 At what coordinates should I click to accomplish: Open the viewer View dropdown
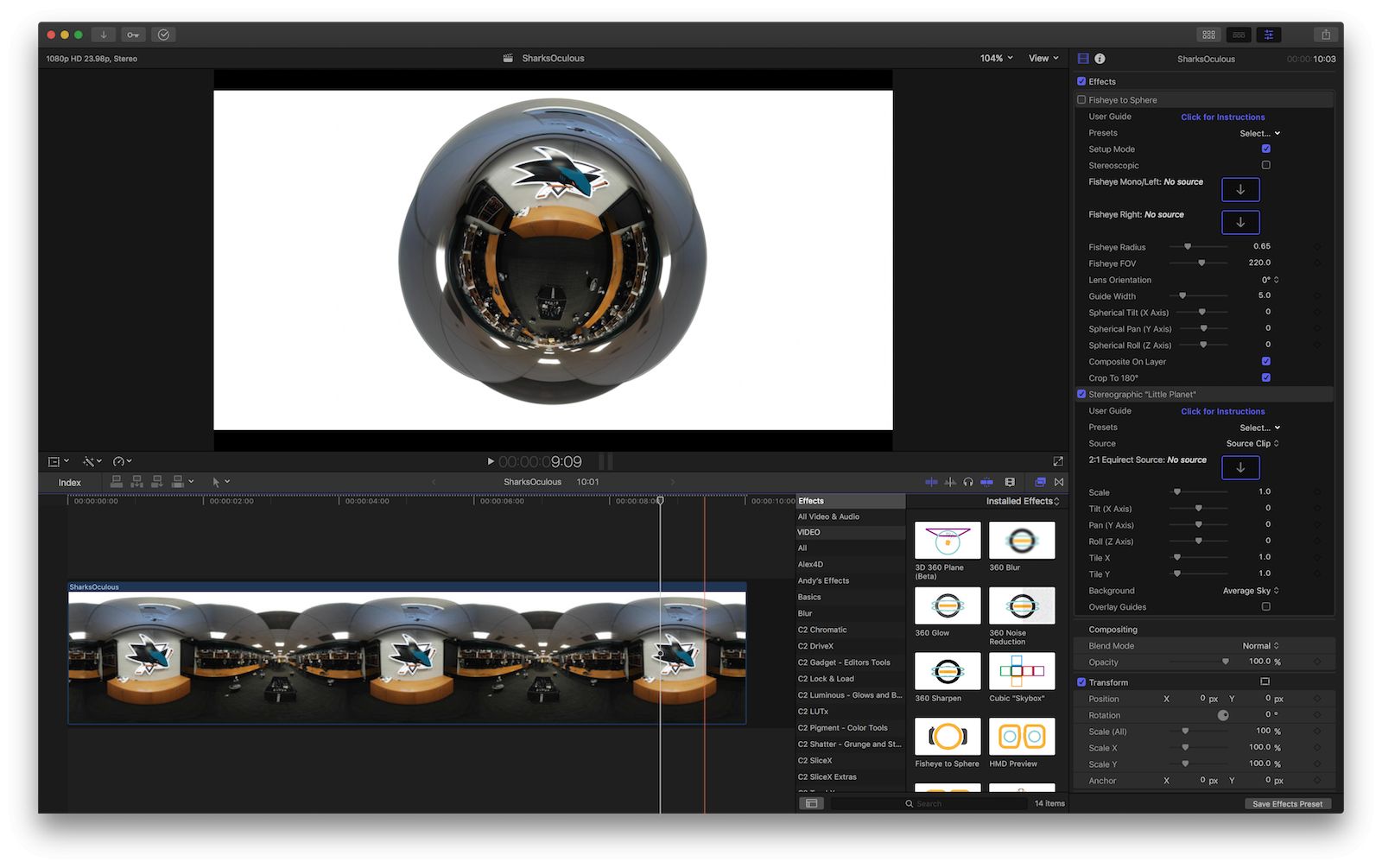click(x=1043, y=58)
